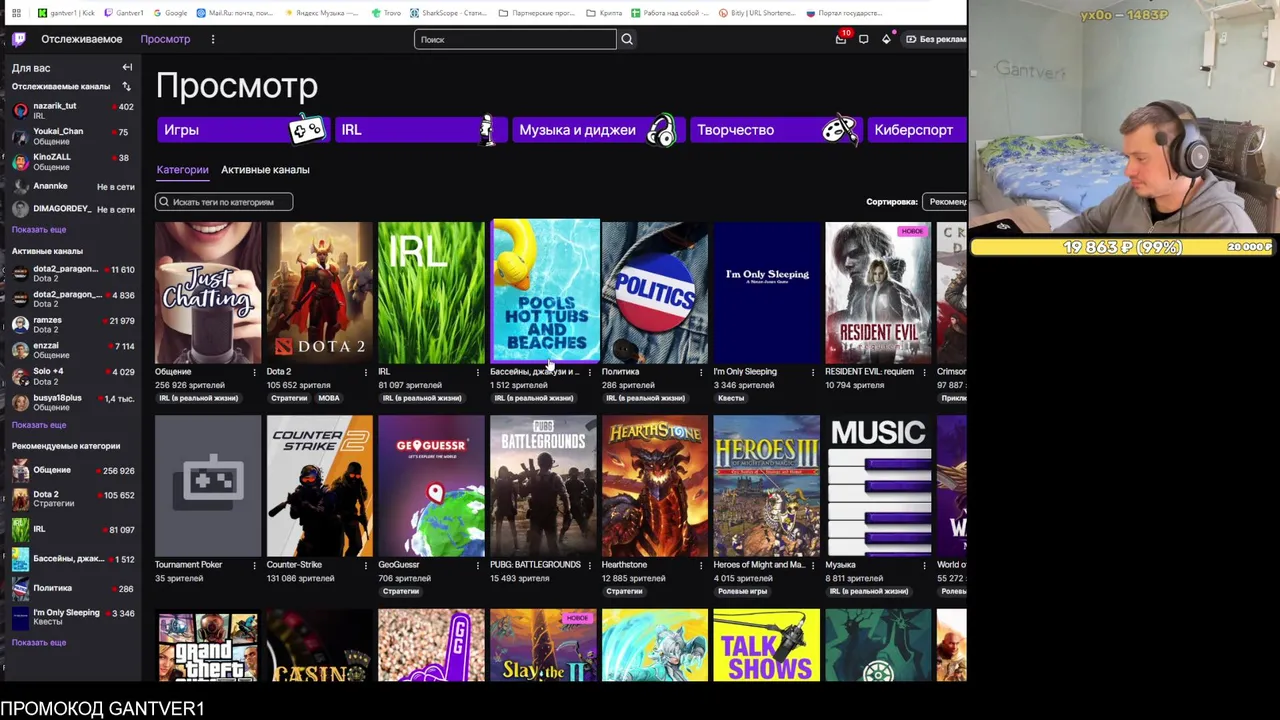Open the Tournament Poker category thumbnail
This screenshot has width=1280, height=720.
[x=208, y=486]
